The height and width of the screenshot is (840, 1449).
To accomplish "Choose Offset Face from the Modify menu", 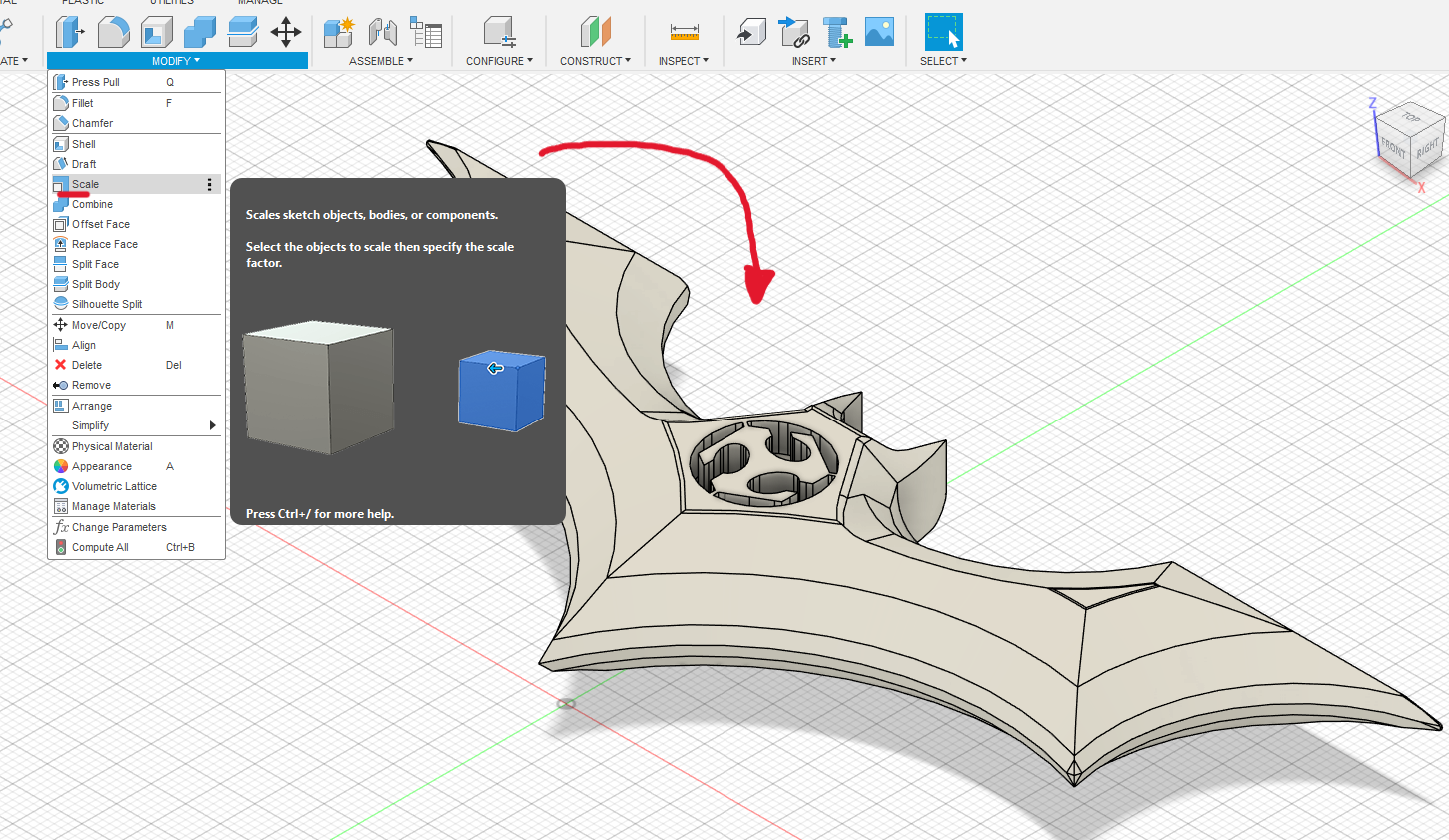I will click(x=135, y=224).
